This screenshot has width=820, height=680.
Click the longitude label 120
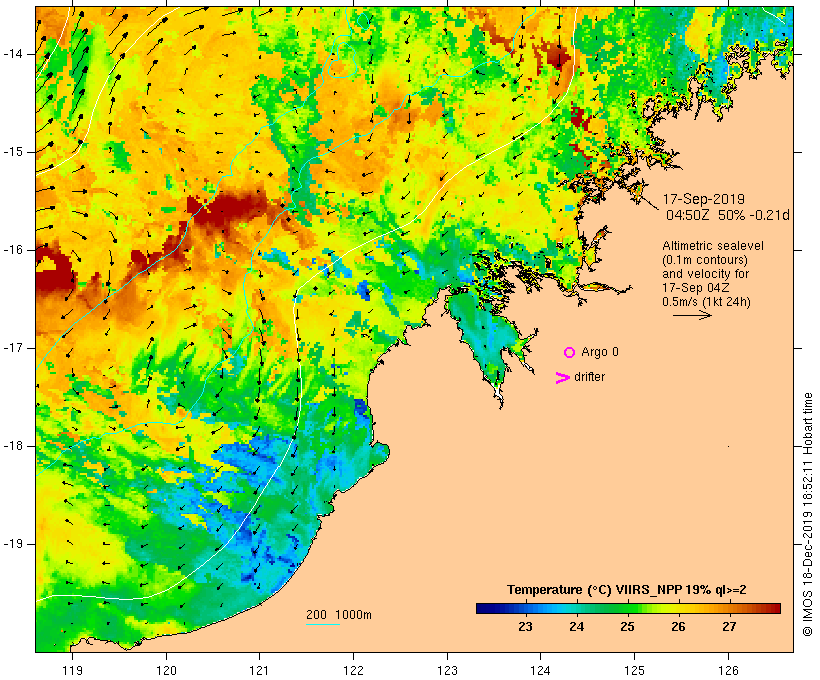[166, 670]
